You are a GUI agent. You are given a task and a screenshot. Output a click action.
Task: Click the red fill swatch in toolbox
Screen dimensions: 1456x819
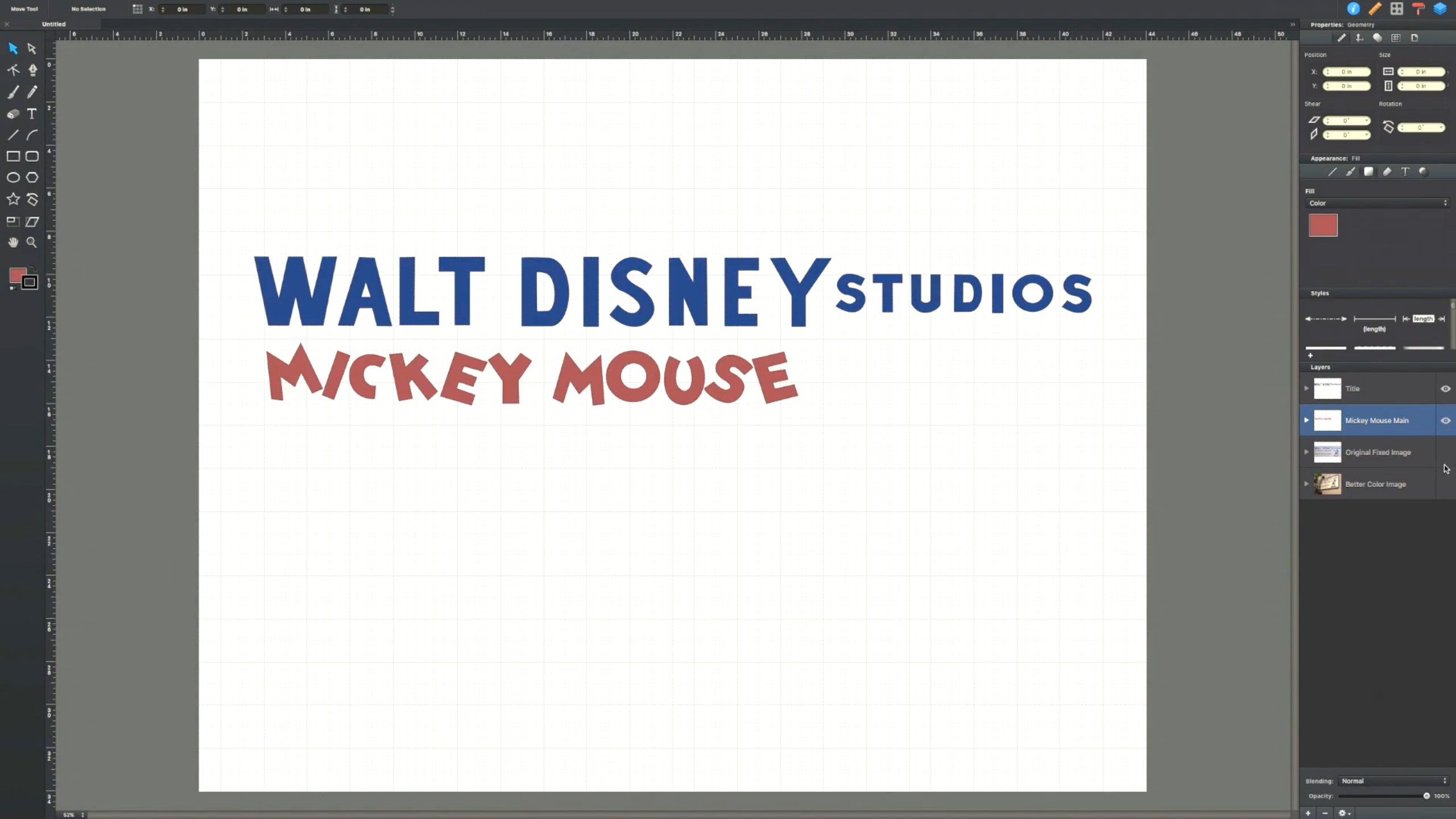tap(17, 275)
